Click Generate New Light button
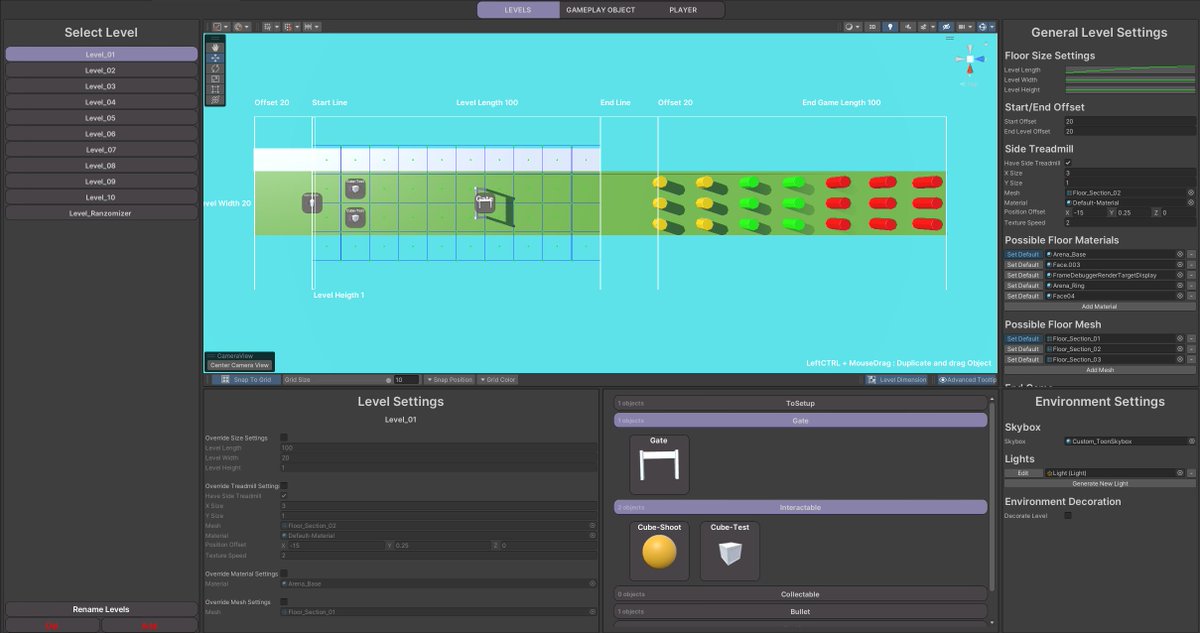1200x633 pixels. (x=1100, y=483)
